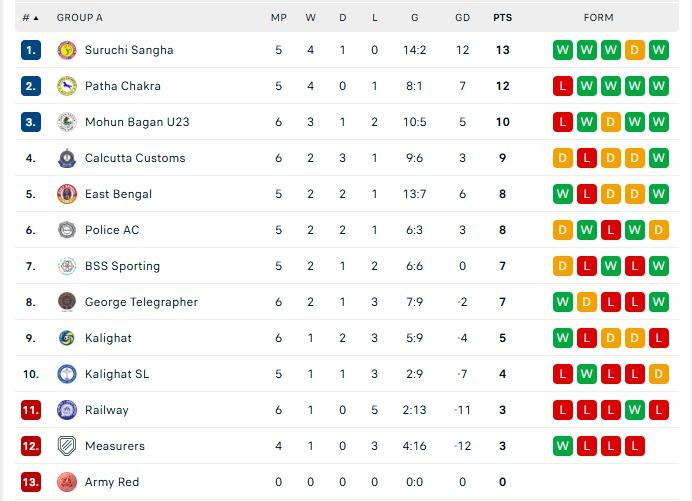
Task: Click the Kalighat SL team name
Action: 117,374
